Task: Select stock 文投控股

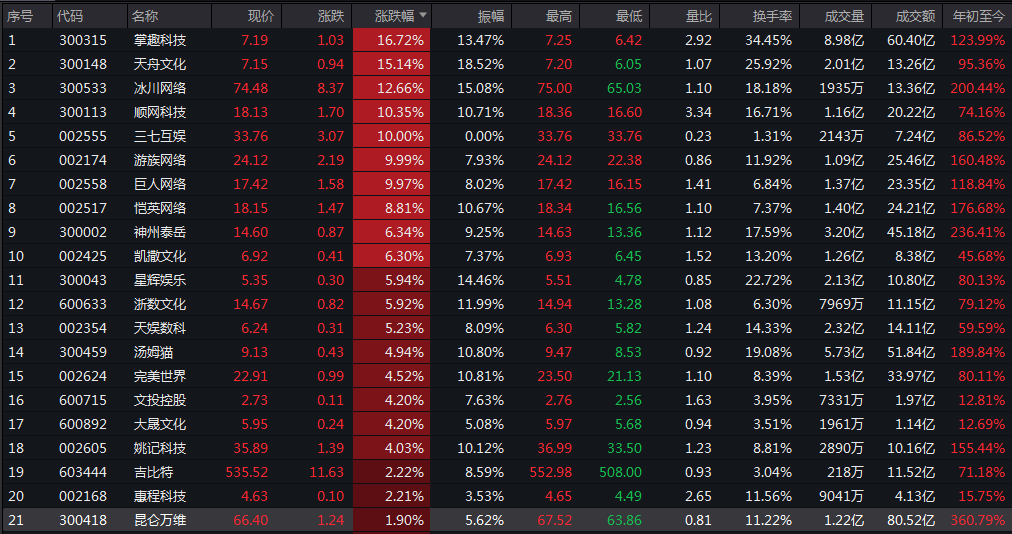Action: [x=159, y=400]
